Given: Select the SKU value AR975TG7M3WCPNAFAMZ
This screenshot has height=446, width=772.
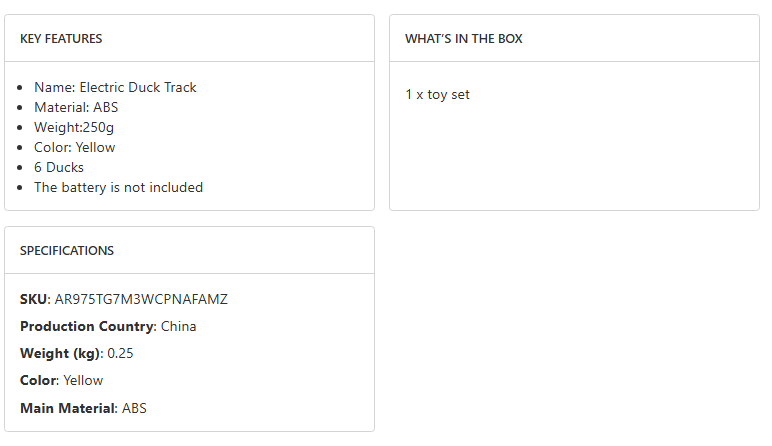Looking at the screenshot, I should coord(142,299).
